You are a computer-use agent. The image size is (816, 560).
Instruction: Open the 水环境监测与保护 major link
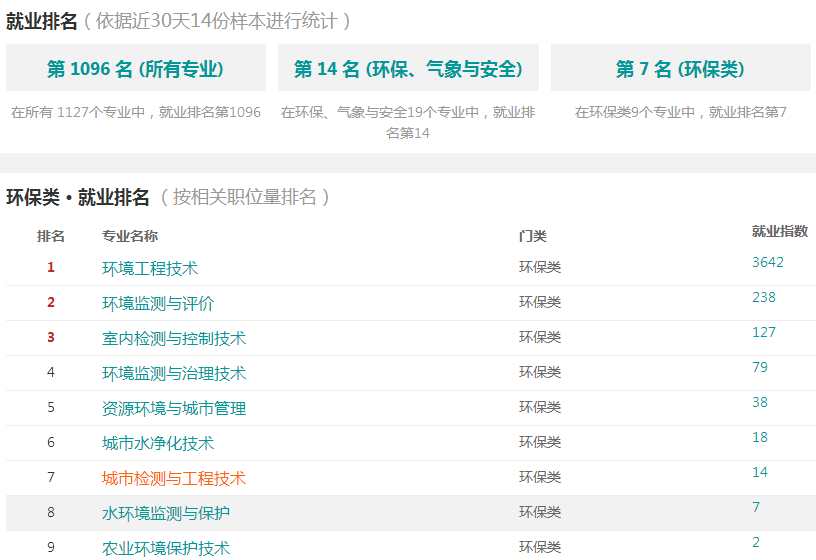pos(166,513)
